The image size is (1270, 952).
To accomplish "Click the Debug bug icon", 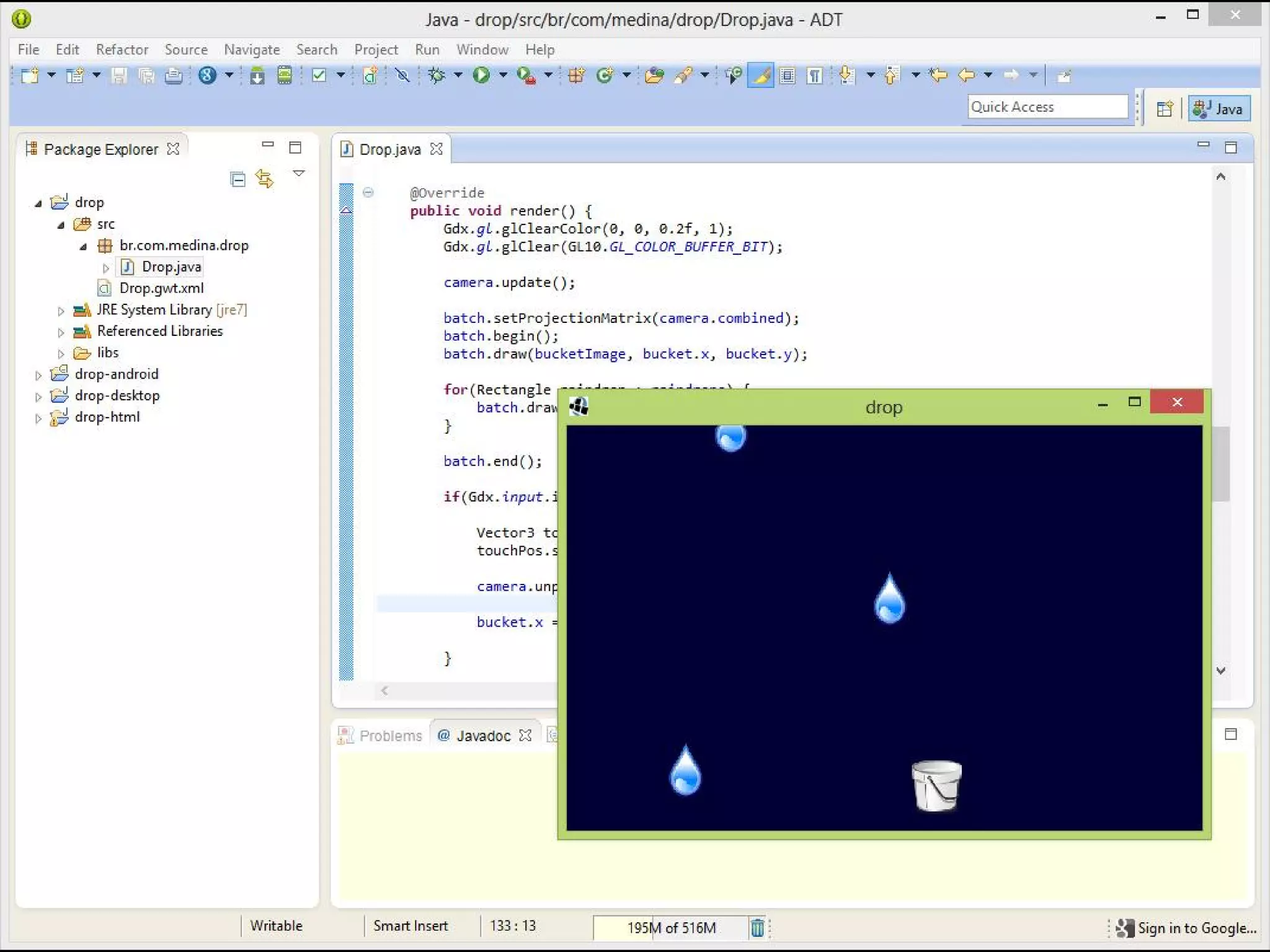I will 437,76.
